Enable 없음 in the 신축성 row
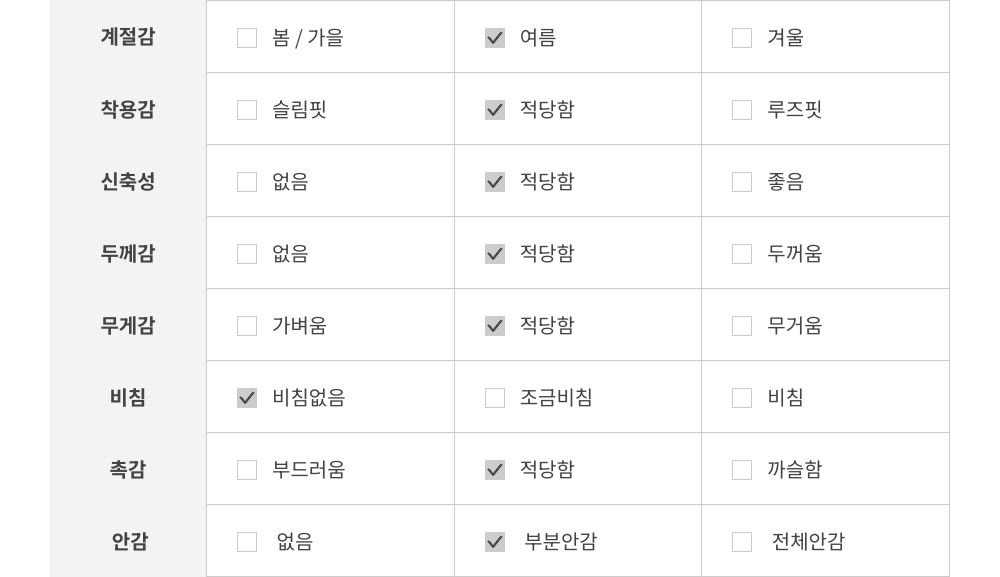Screen dimensions: 1000x577 click(247, 182)
